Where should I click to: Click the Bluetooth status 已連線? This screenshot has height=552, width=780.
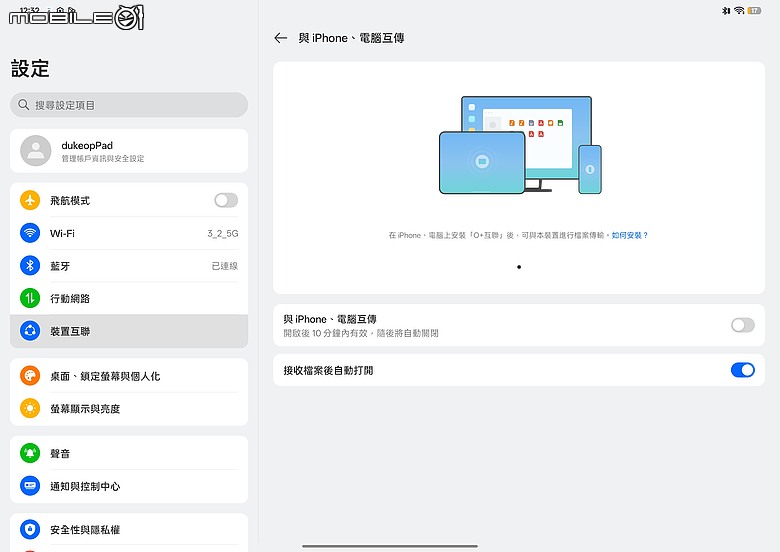(225, 266)
